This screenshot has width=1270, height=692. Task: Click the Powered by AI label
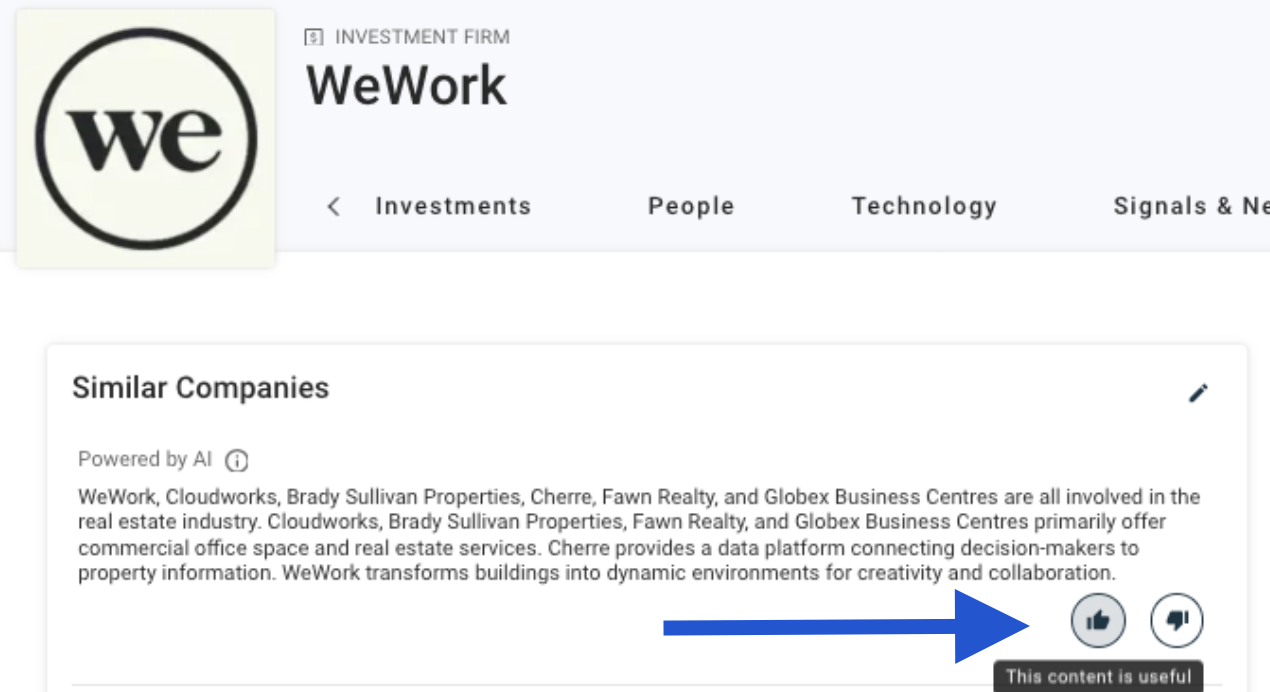coord(145,460)
